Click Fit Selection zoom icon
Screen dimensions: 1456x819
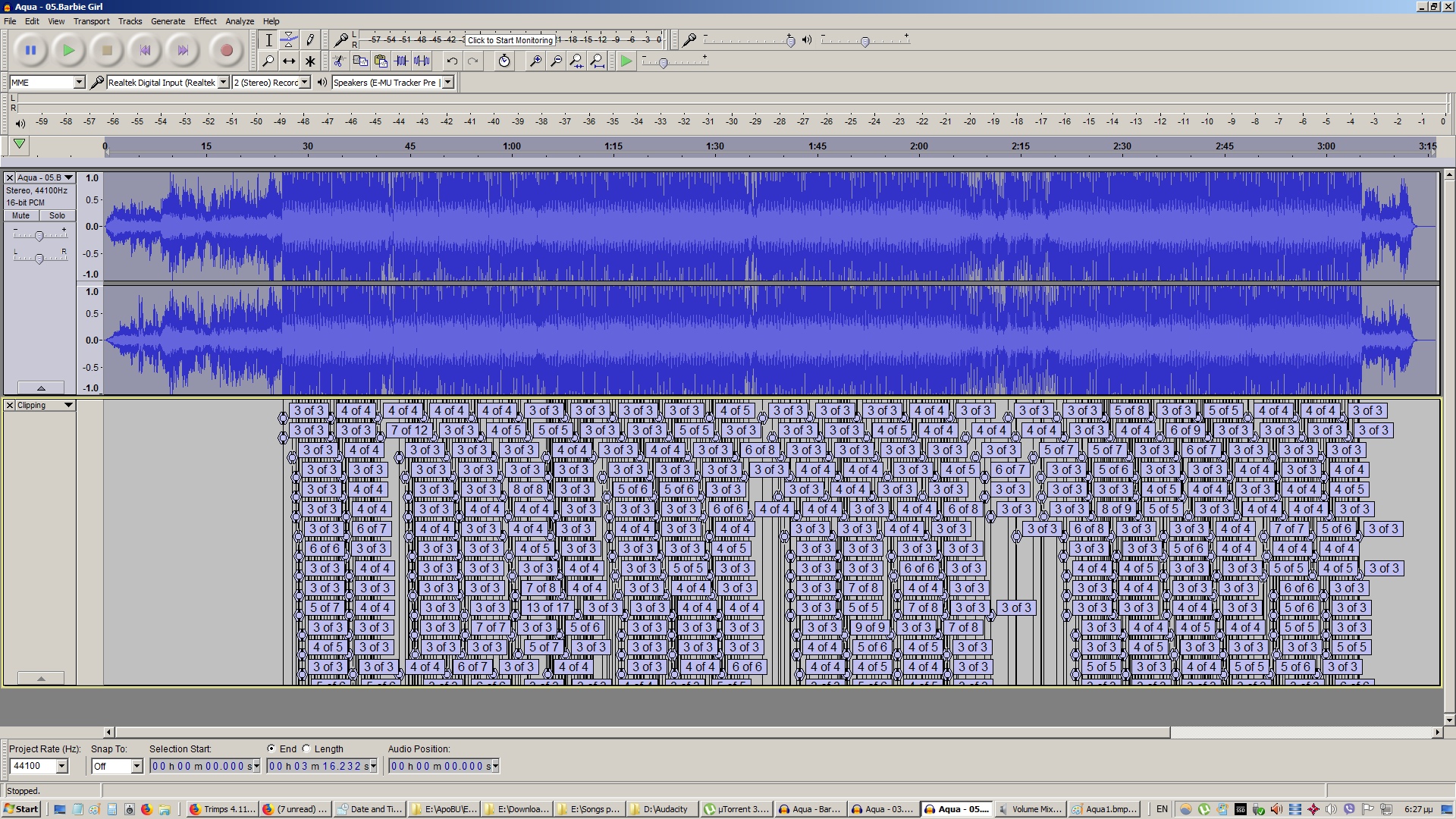(x=576, y=61)
